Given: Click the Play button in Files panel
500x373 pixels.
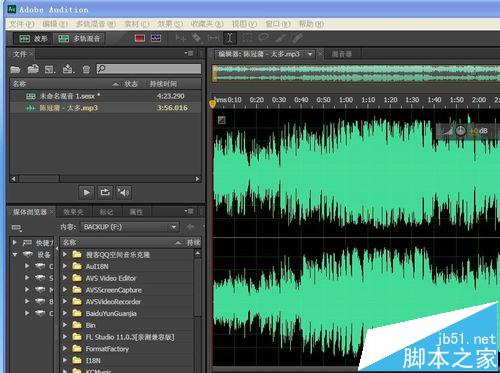Looking at the screenshot, I should coord(86,192).
